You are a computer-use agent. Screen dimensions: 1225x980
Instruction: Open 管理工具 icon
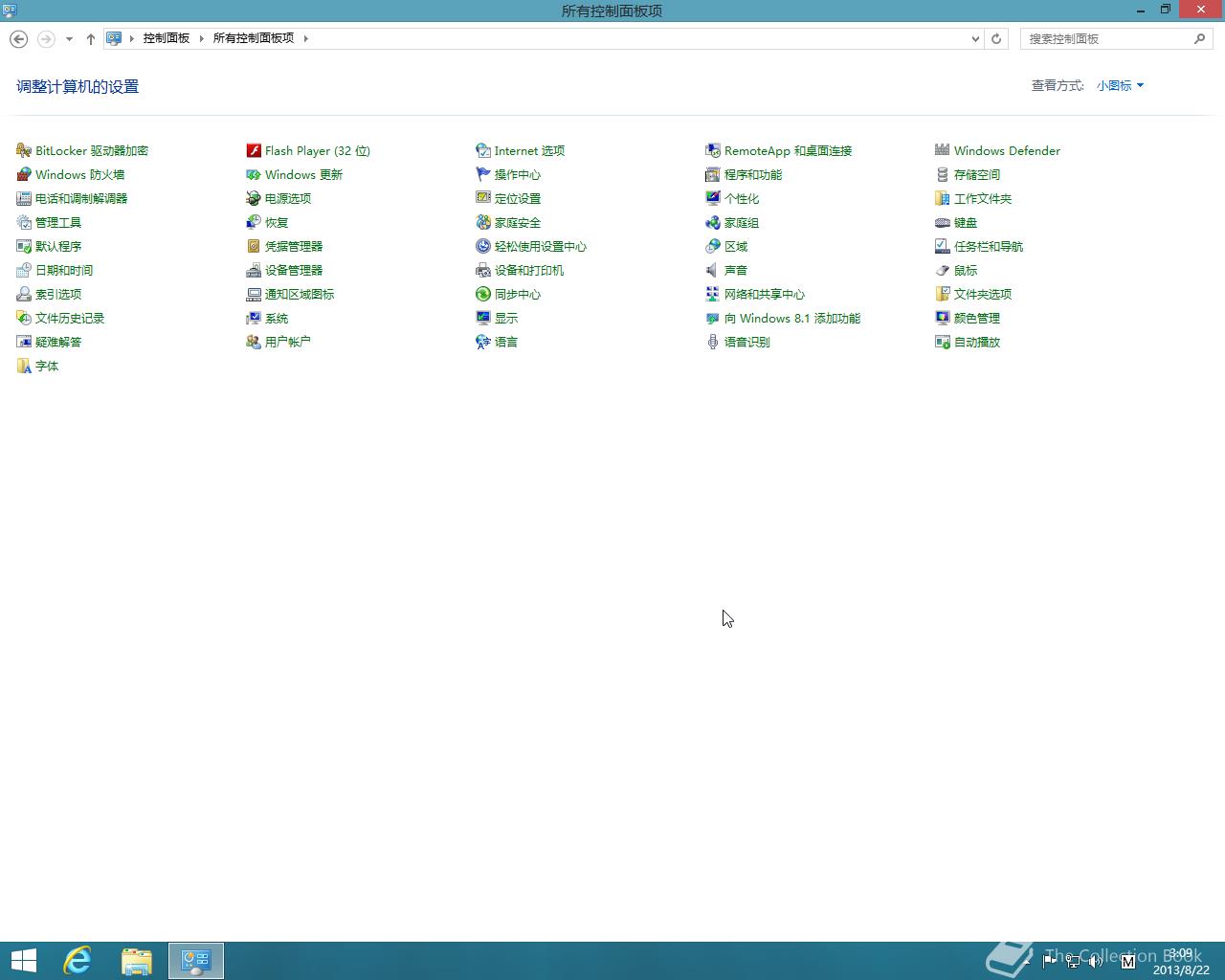point(24,222)
